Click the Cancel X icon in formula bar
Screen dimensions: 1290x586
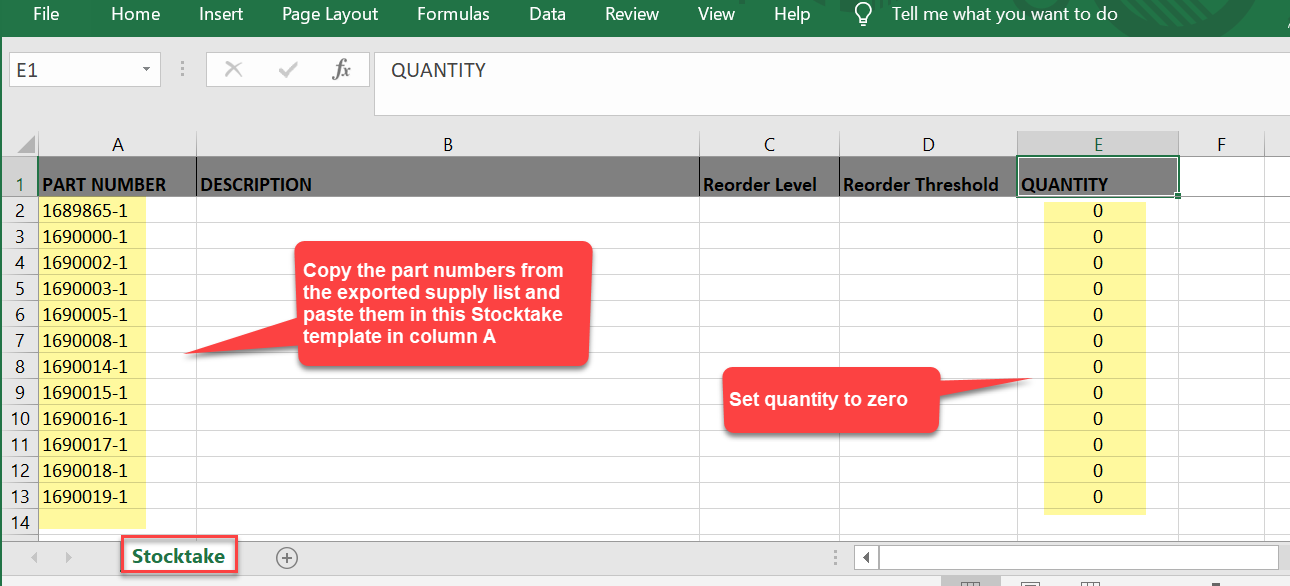(234, 70)
